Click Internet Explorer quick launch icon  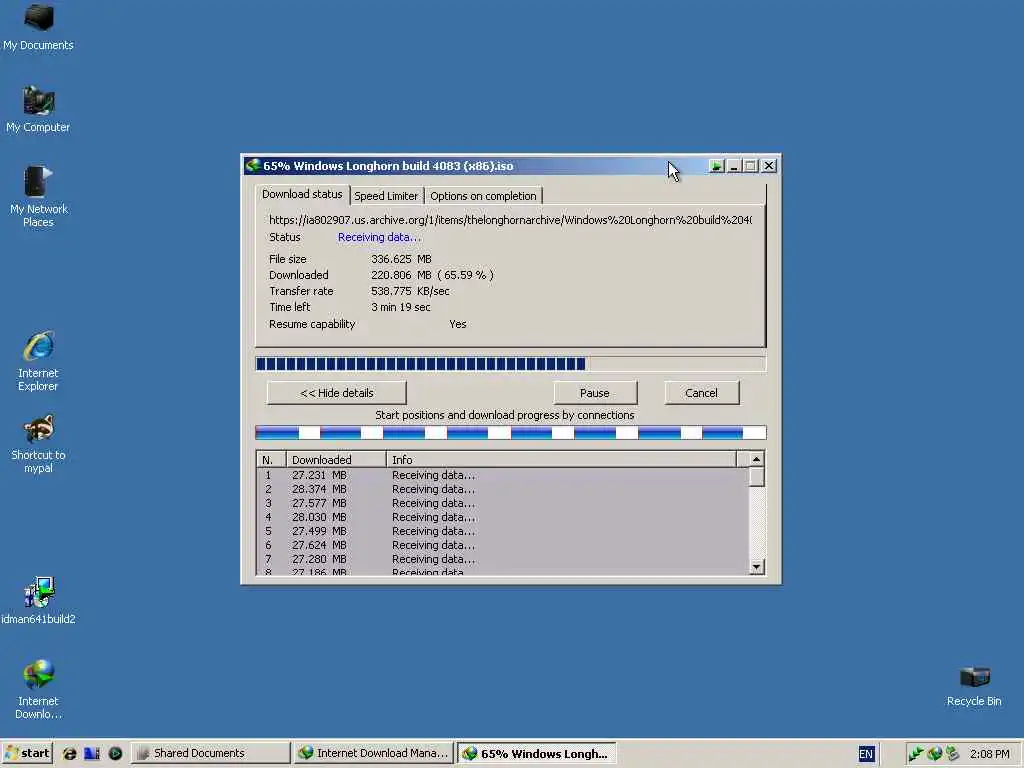[69, 753]
